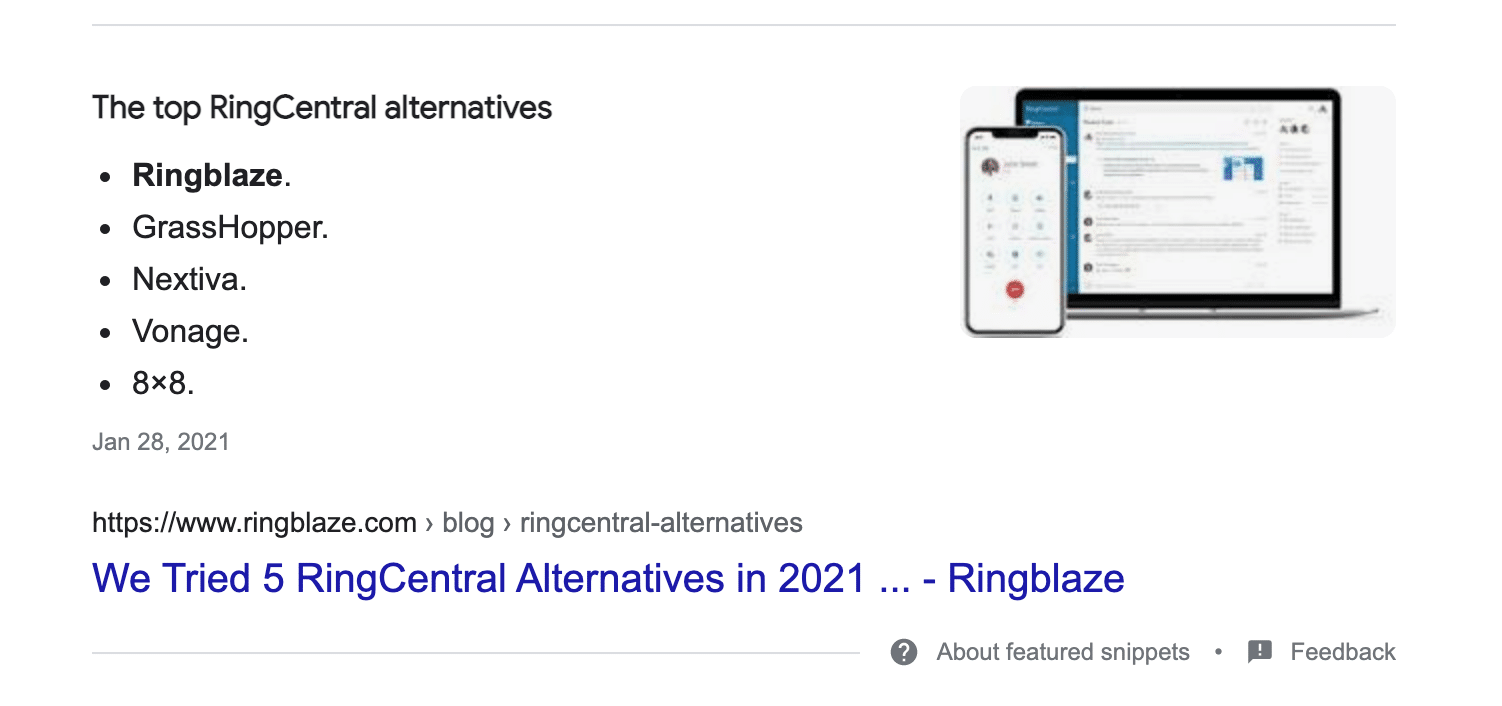Click the red hang-up button in the phone image
The height and width of the screenshot is (706, 1502).
(x=1015, y=289)
